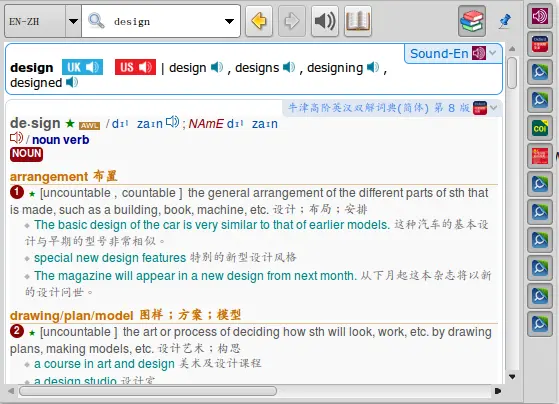The height and width of the screenshot is (404, 559).
Task: Collapse the Sound-En article via its chevron
Action: 493,53
